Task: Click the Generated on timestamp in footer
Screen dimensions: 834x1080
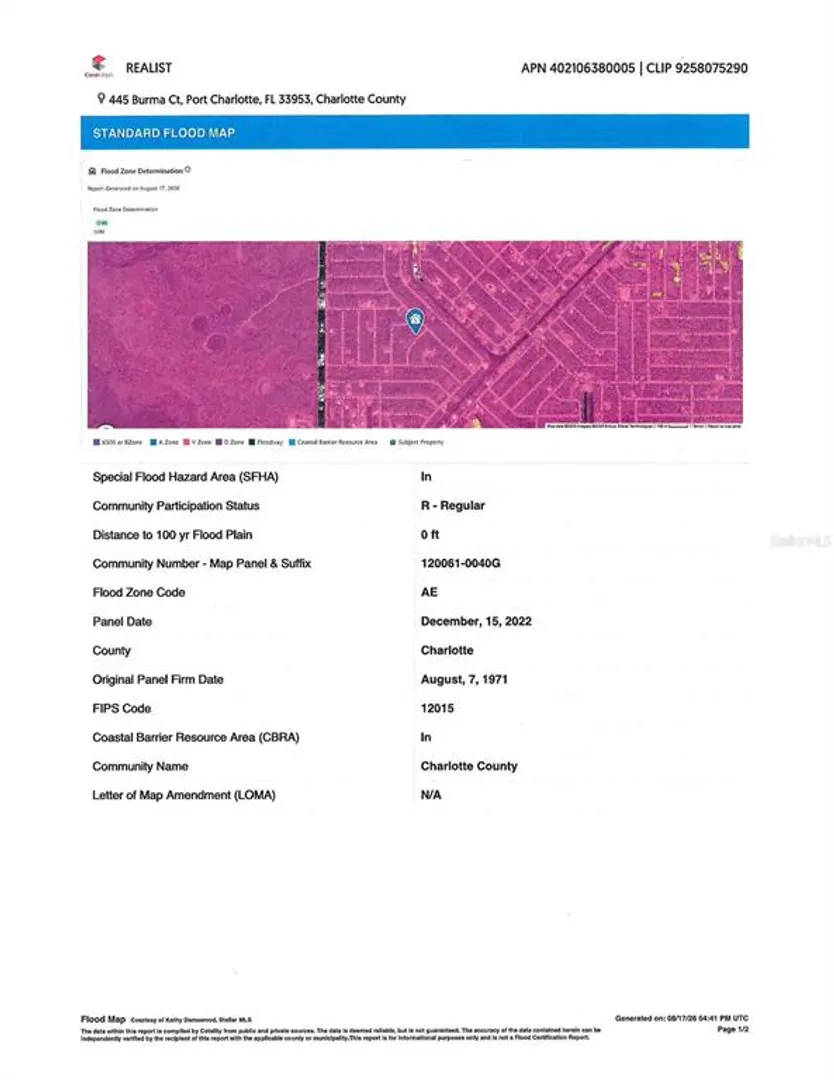Action: [682, 1018]
